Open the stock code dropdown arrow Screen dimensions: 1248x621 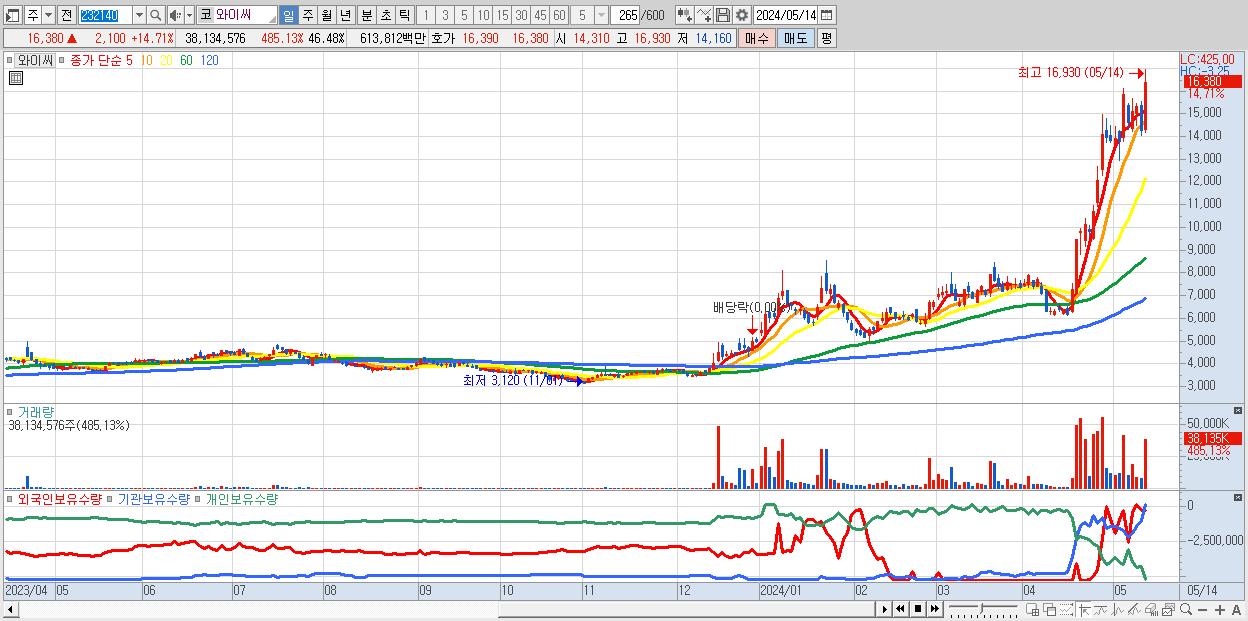139,15
